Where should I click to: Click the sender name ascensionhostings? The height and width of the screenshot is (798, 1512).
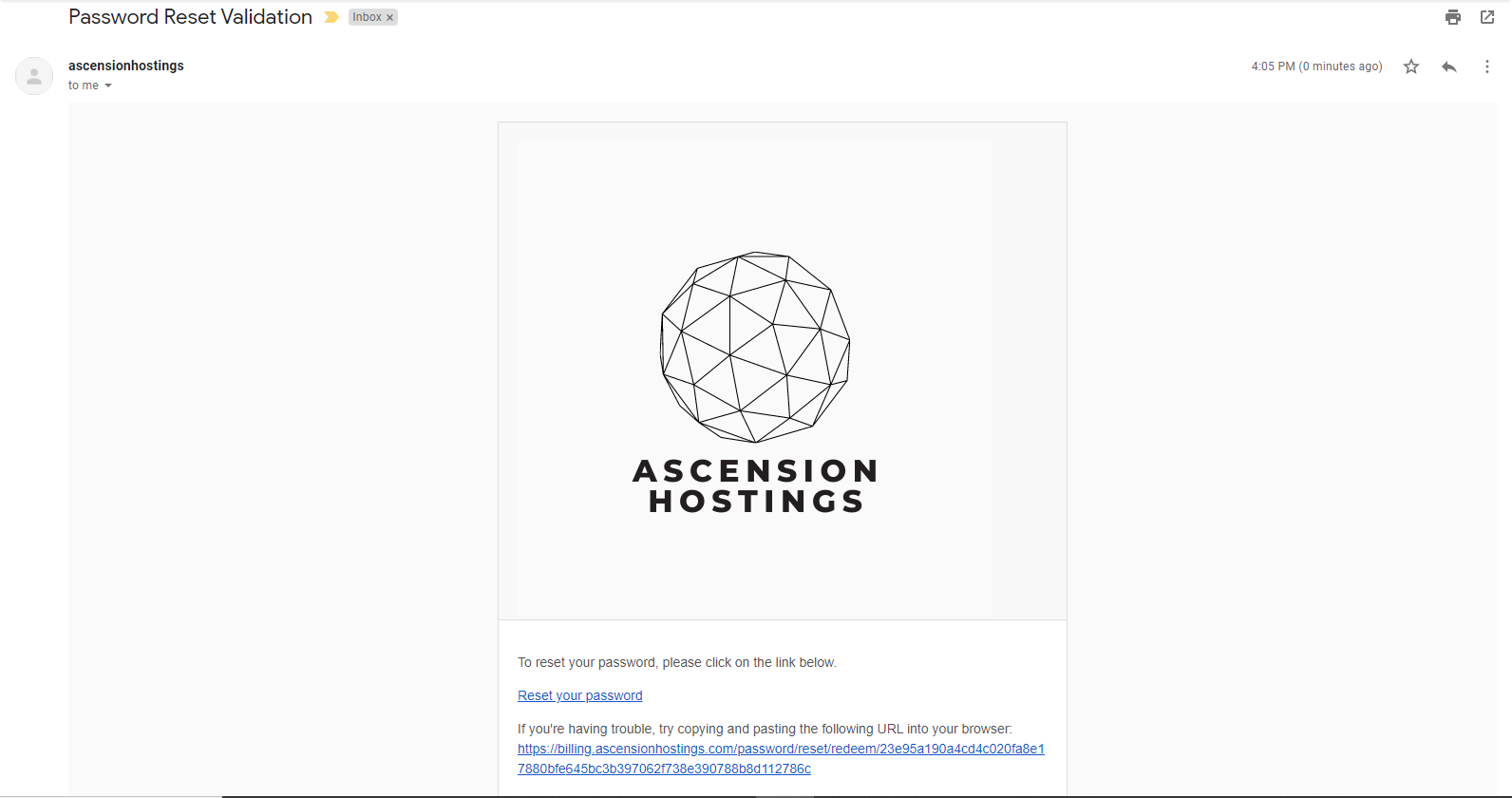126,66
